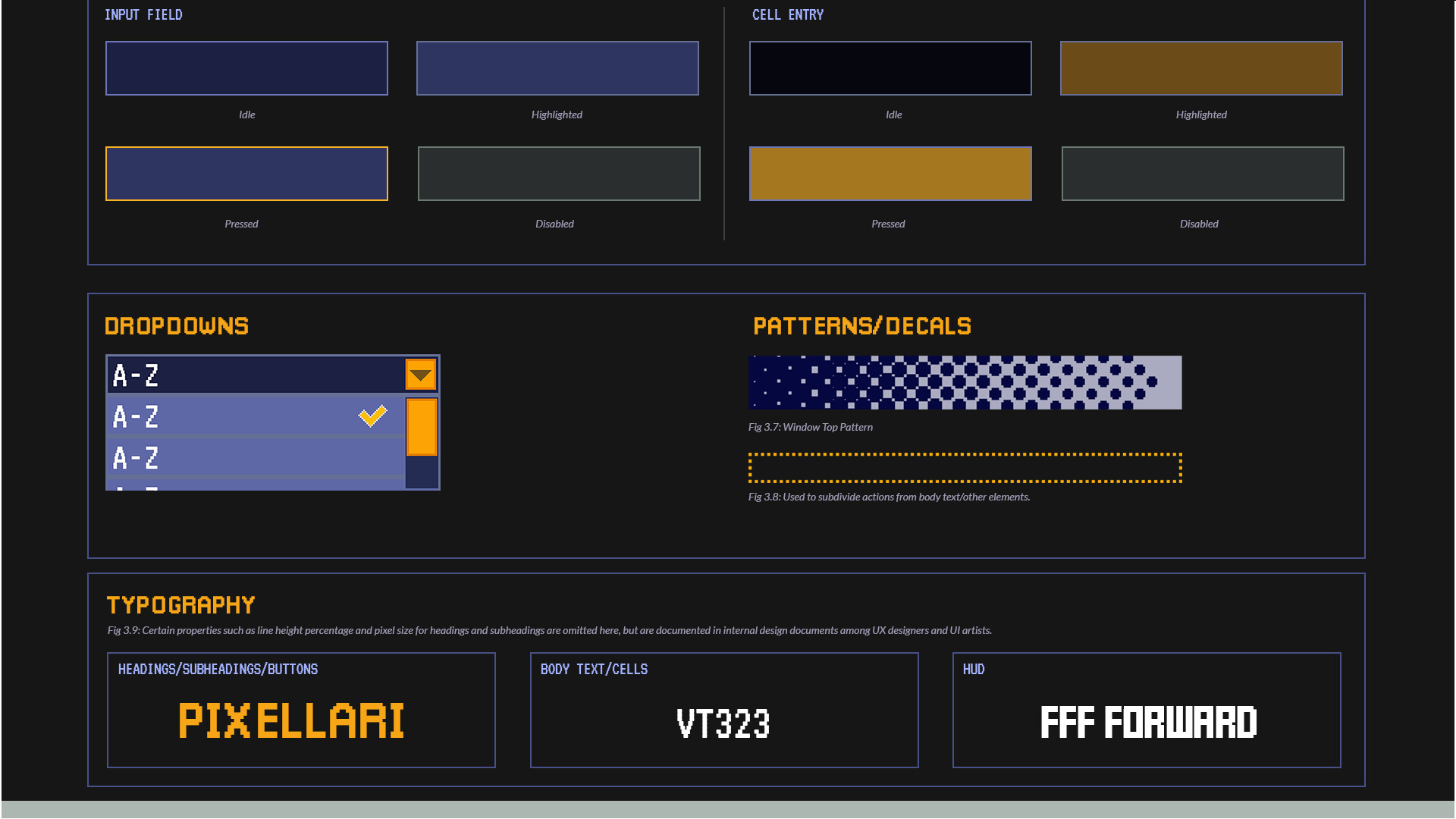Toggle the Highlighted input field state
Viewport: 1456px width, 819px height.
point(557,67)
